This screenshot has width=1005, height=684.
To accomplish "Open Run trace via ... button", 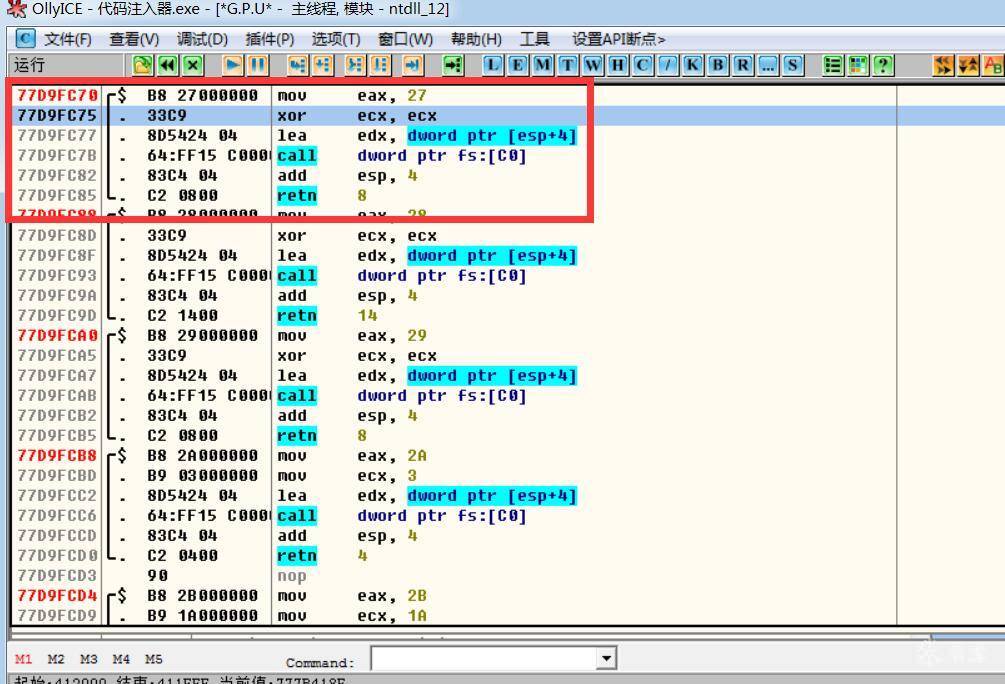I will click(x=768, y=65).
